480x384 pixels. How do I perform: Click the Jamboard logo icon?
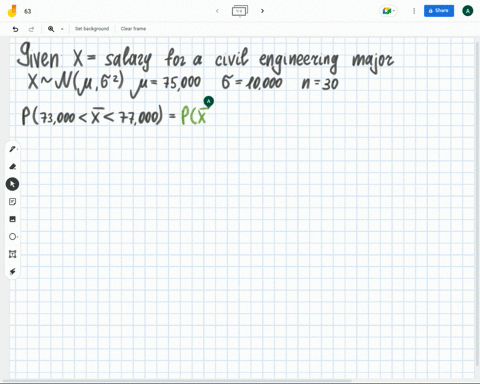coord(12,11)
